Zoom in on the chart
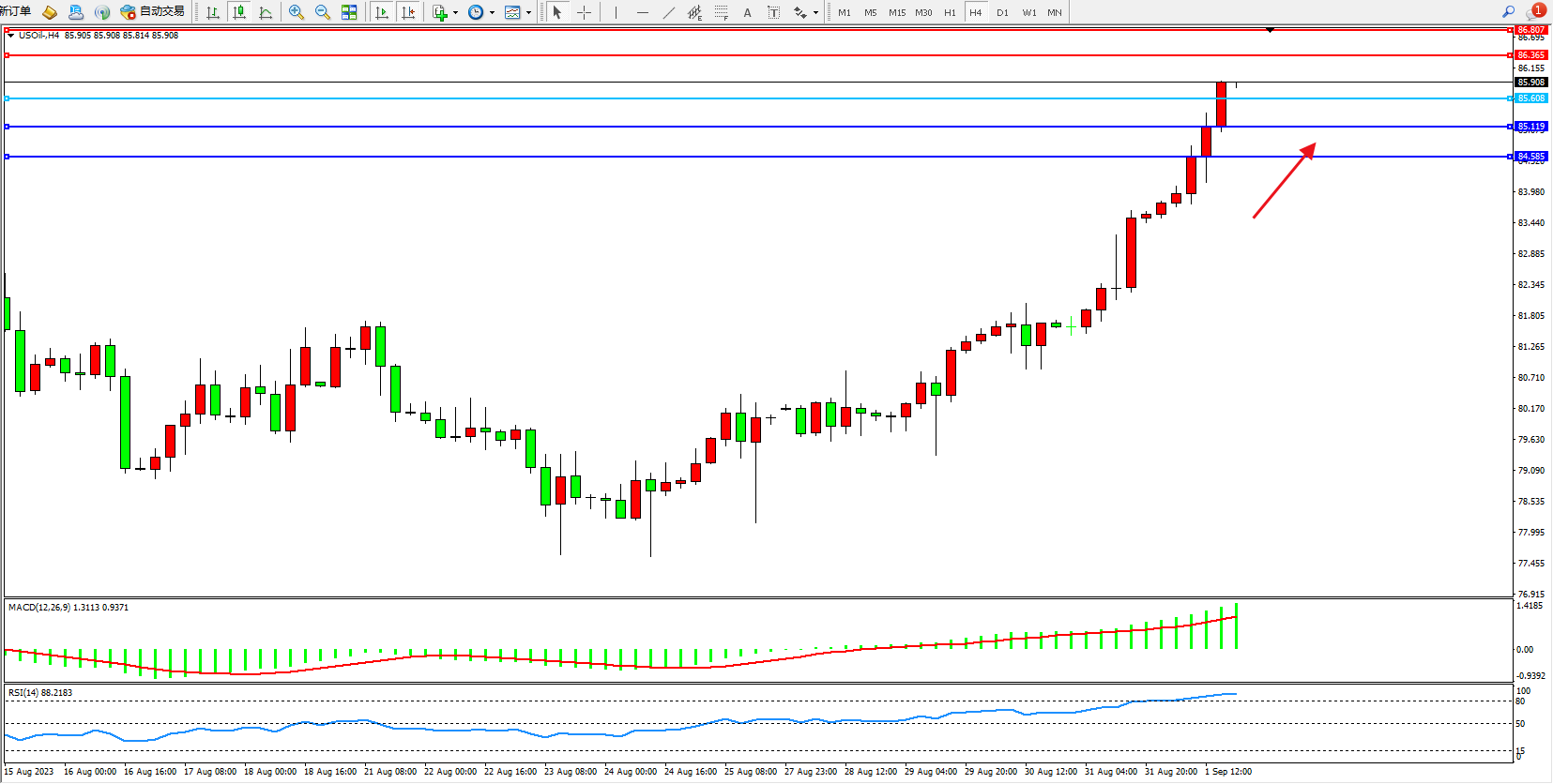The image size is (1553, 784). 297,12
